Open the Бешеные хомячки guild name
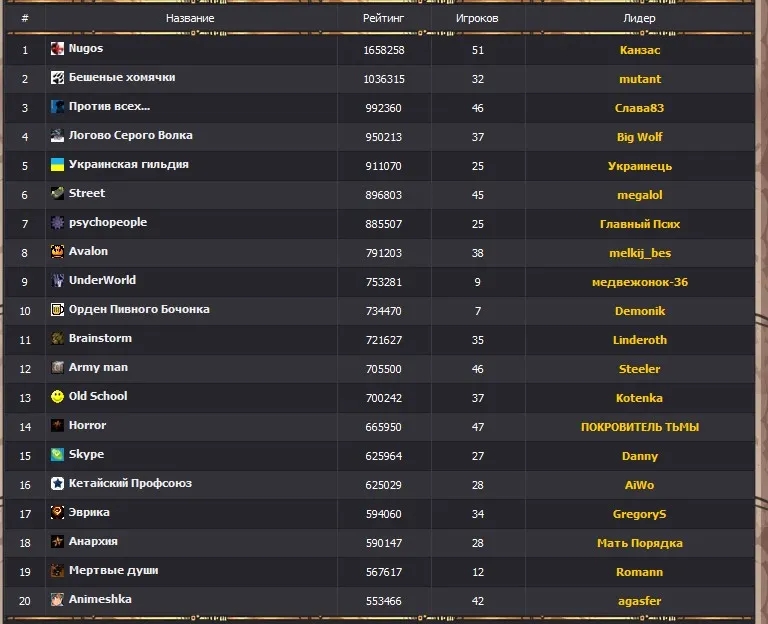Viewport: 768px width, 624px height. coord(122,77)
